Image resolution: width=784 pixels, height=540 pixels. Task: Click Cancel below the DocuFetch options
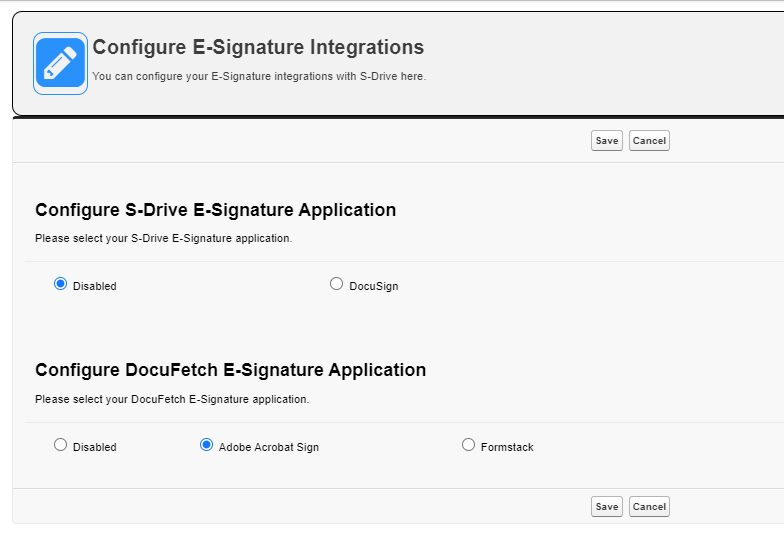point(649,507)
